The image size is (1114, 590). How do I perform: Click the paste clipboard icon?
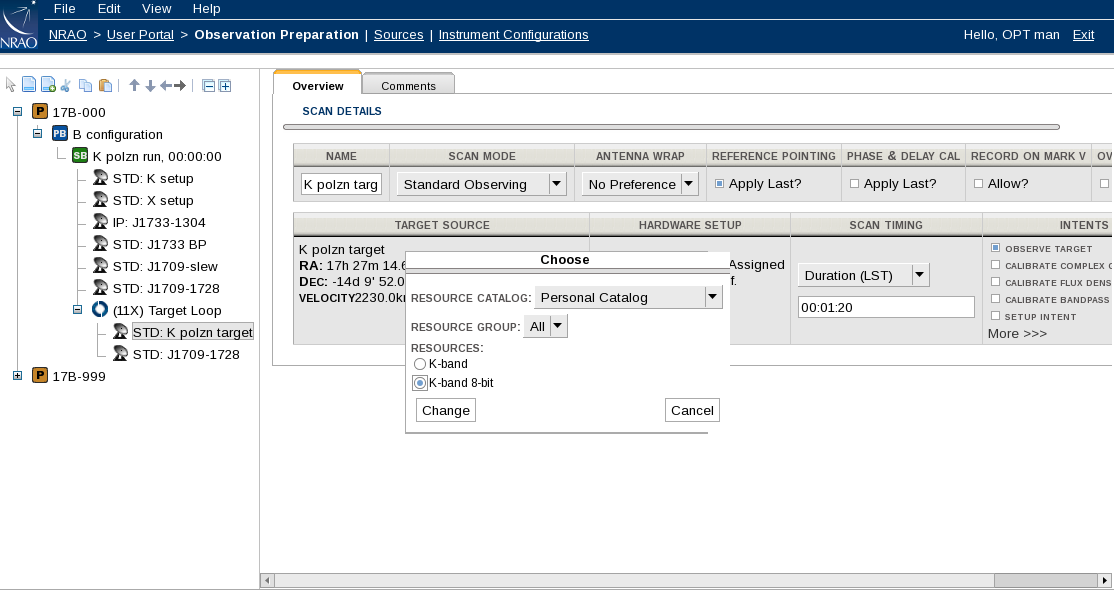point(105,86)
